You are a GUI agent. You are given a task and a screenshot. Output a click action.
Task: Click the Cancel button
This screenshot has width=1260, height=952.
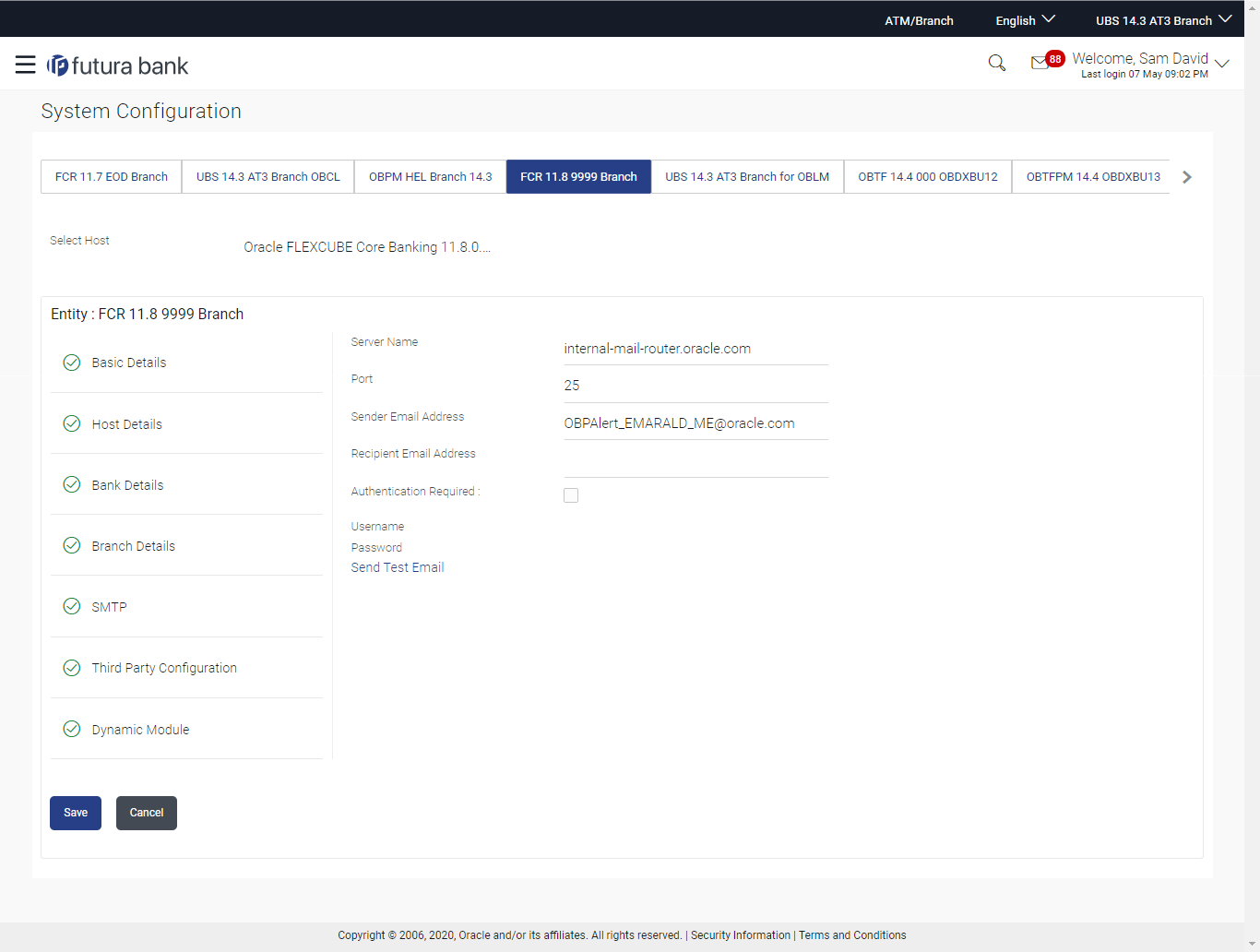pos(147,813)
